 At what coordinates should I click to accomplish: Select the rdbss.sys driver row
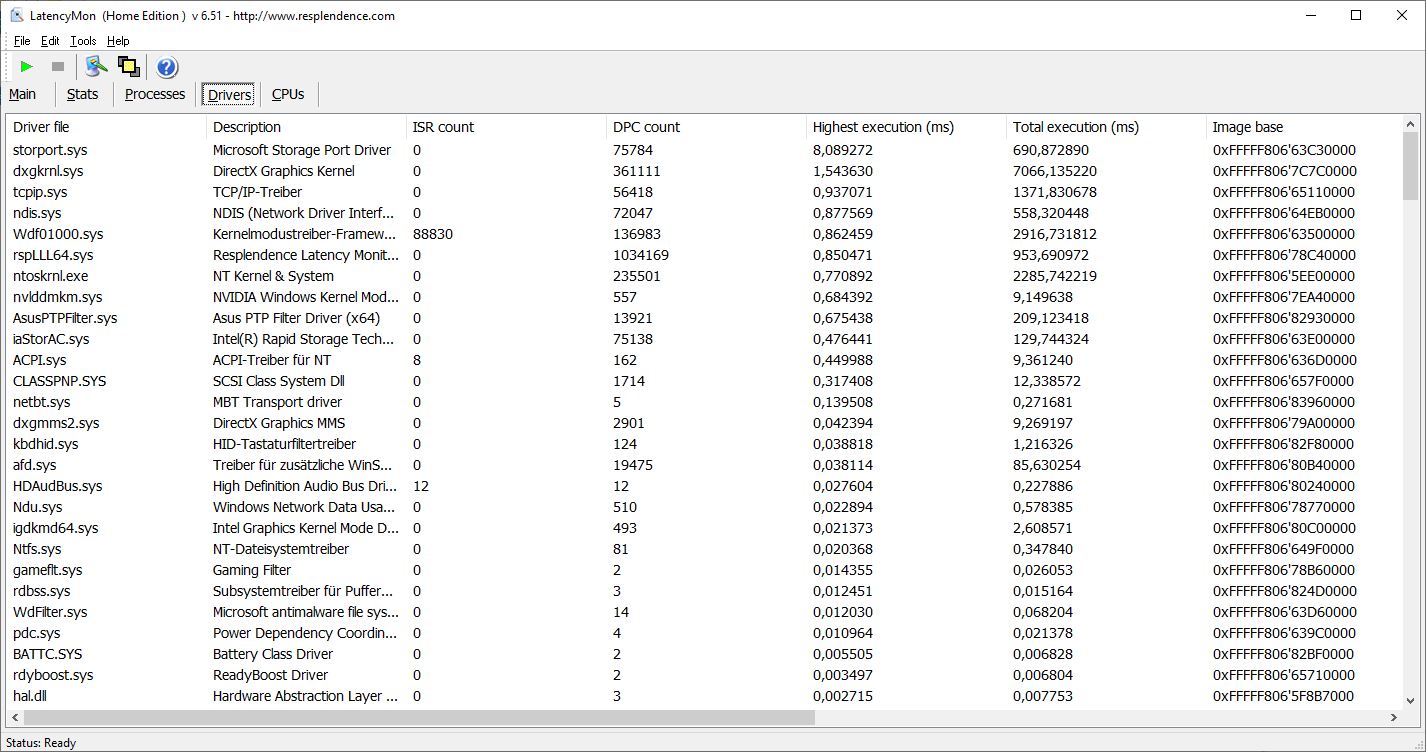[704, 591]
